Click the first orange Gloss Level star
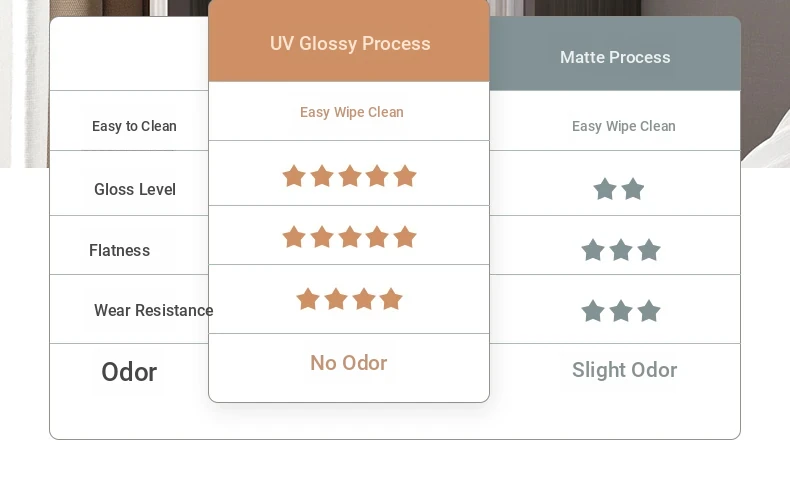790x480 pixels. pos(294,176)
